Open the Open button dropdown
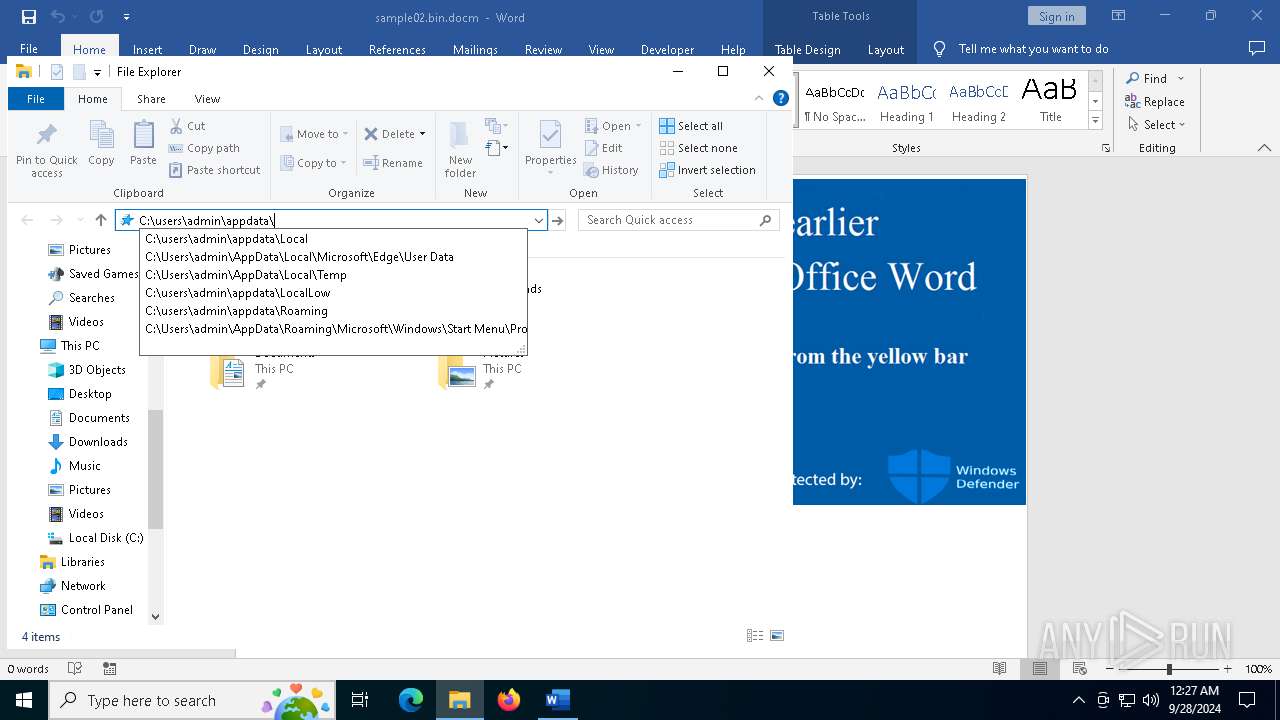Image resolution: width=1280 pixels, height=720 pixels. point(638,126)
